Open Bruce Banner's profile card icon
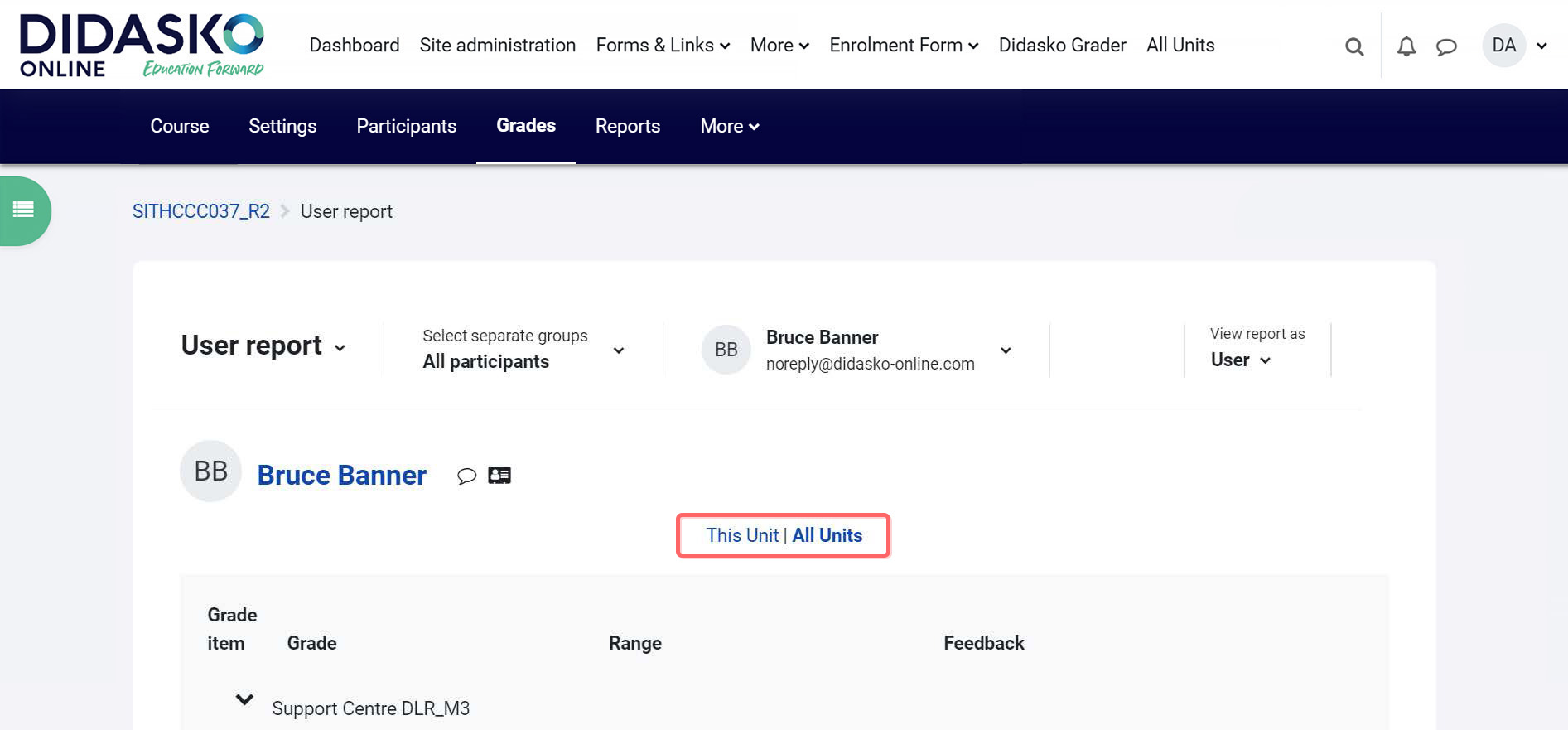The image size is (1568, 730). pyautogui.click(x=499, y=476)
